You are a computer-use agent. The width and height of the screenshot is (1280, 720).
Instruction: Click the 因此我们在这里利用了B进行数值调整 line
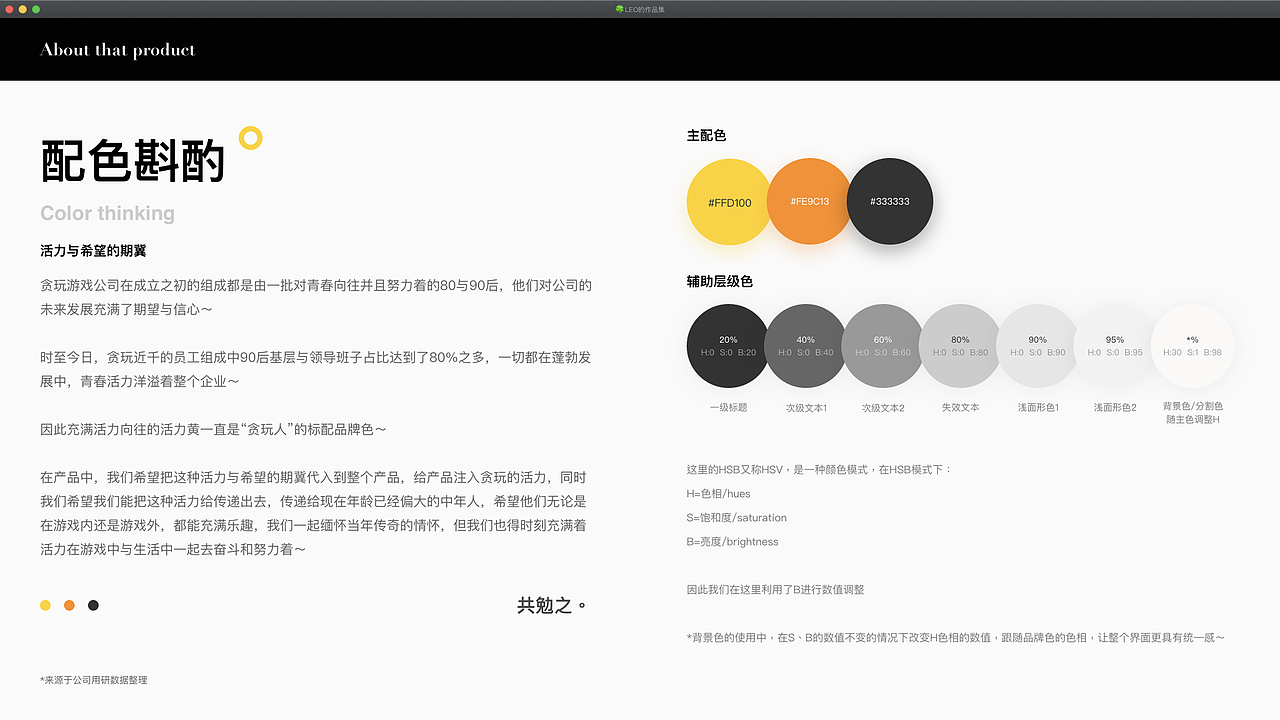(775, 590)
